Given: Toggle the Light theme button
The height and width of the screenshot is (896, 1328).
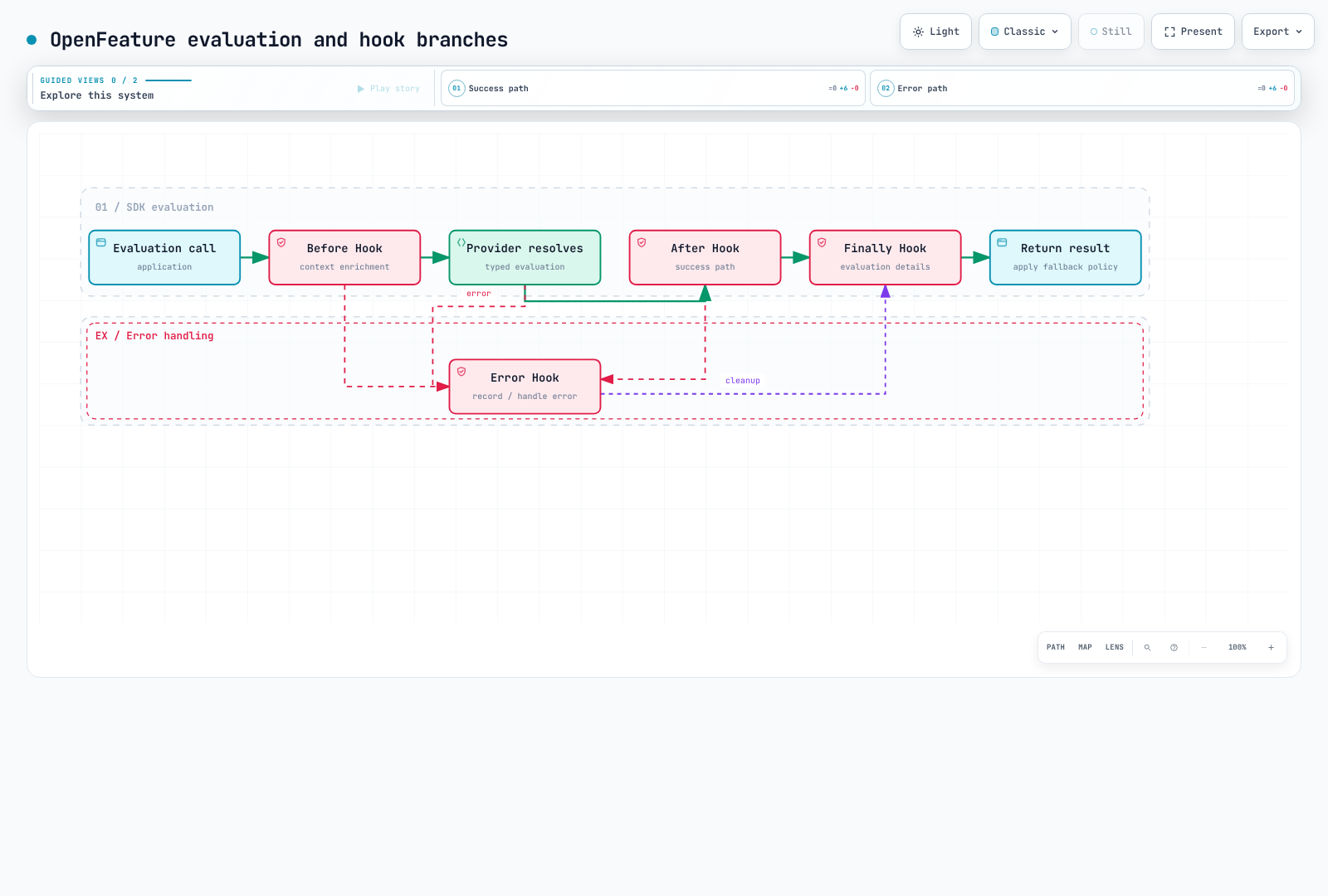Looking at the screenshot, I should click(x=935, y=32).
